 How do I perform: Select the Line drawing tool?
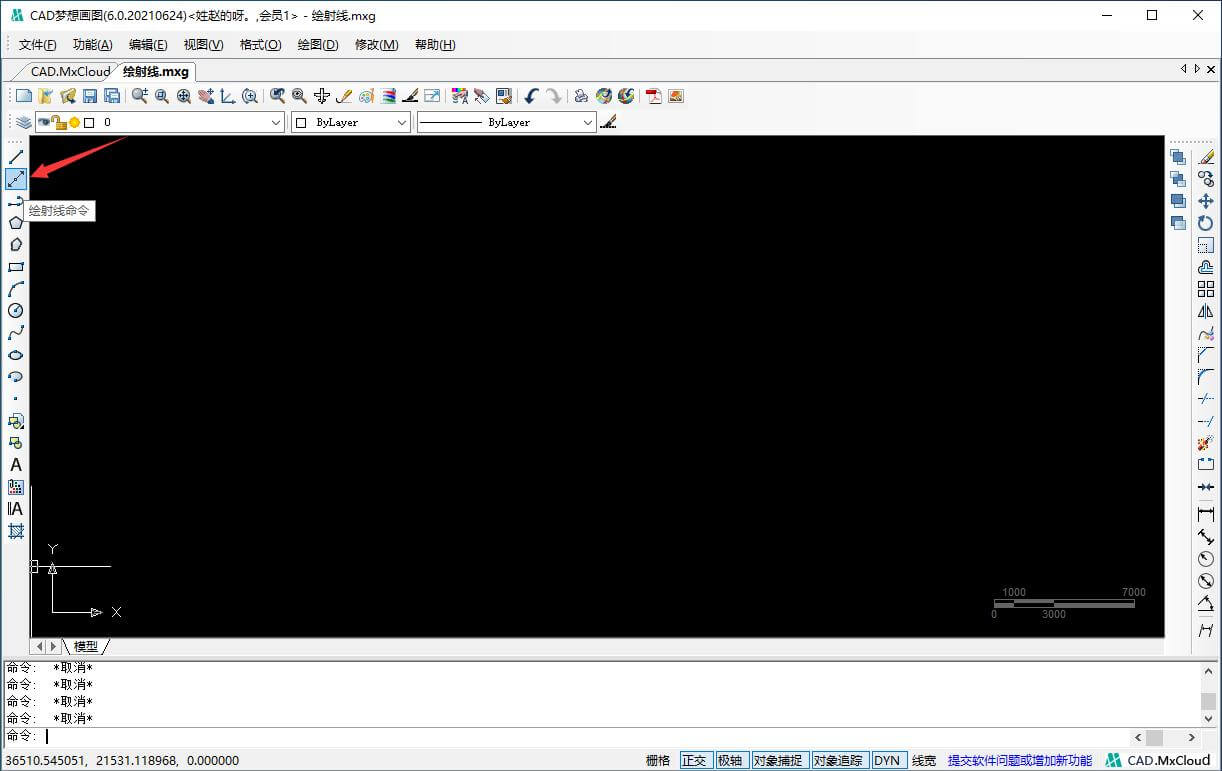(x=16, y=157)
